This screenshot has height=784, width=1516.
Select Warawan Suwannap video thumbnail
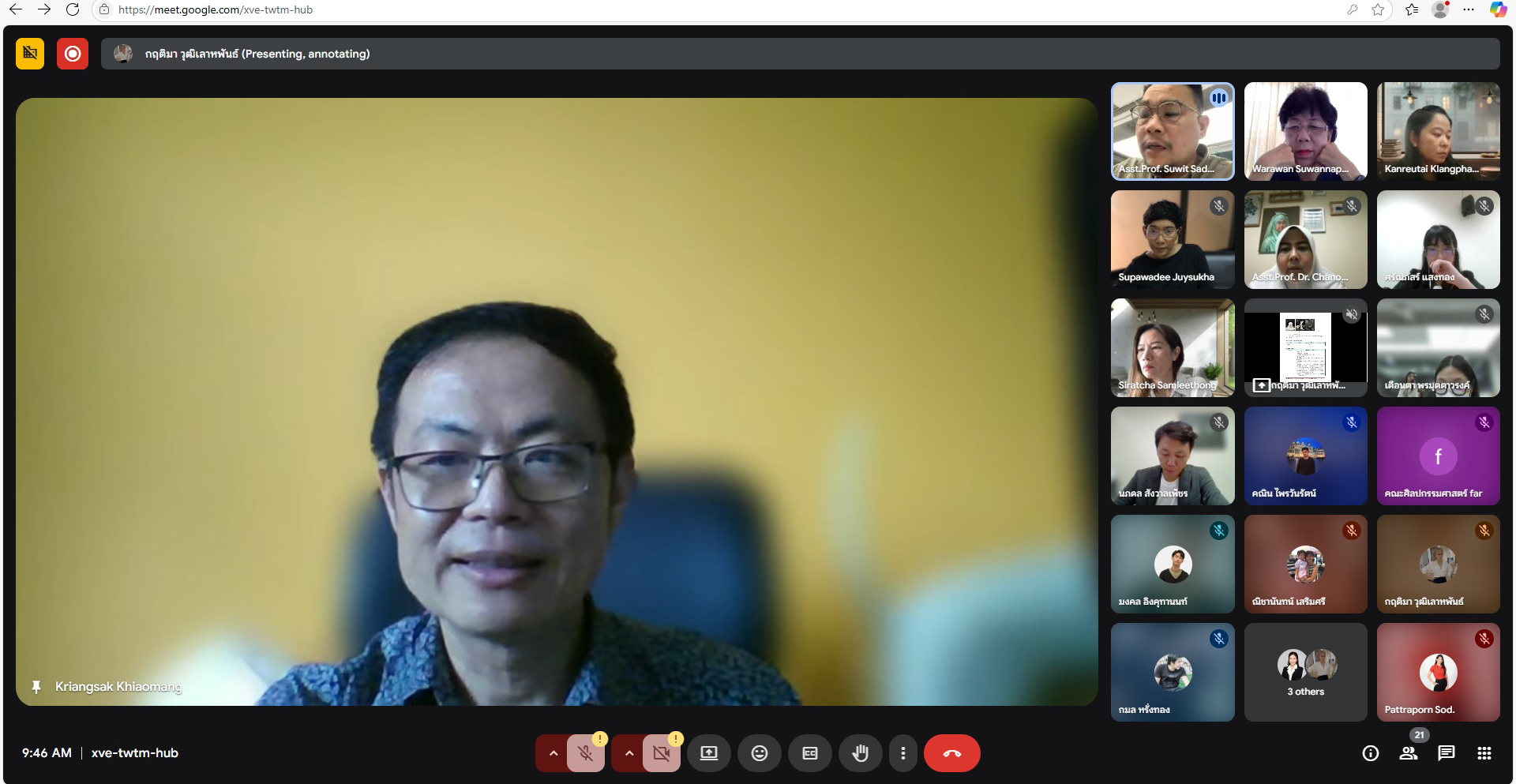tap(1305, 131)
